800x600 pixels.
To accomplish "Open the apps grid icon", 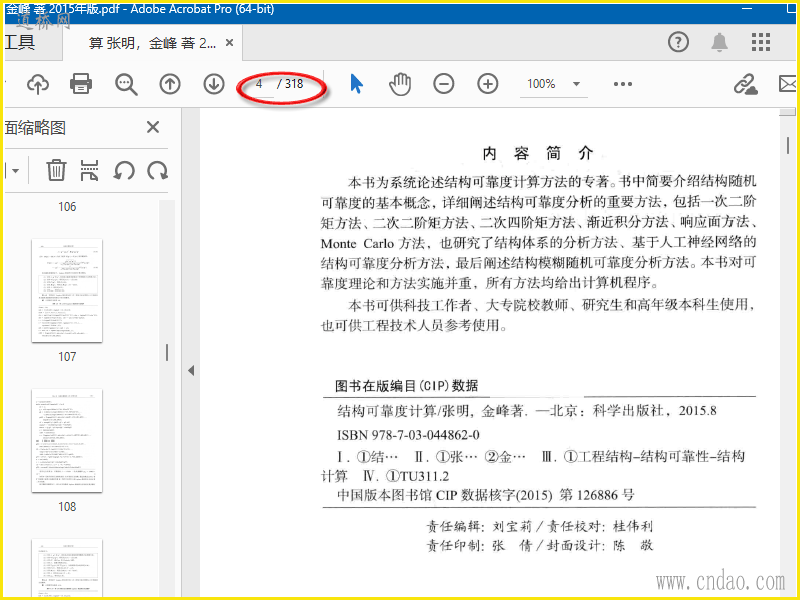I will [761, 42].
